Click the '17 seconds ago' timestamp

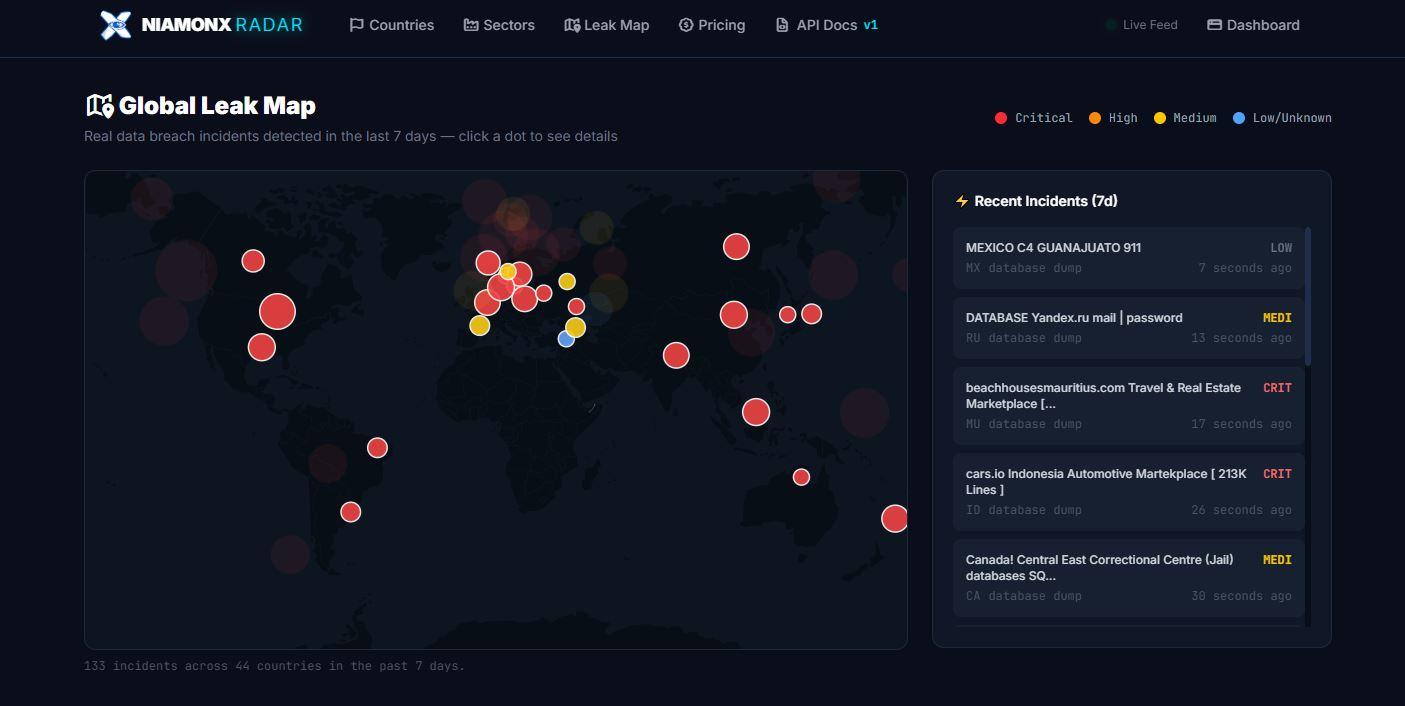(1241, 424)
